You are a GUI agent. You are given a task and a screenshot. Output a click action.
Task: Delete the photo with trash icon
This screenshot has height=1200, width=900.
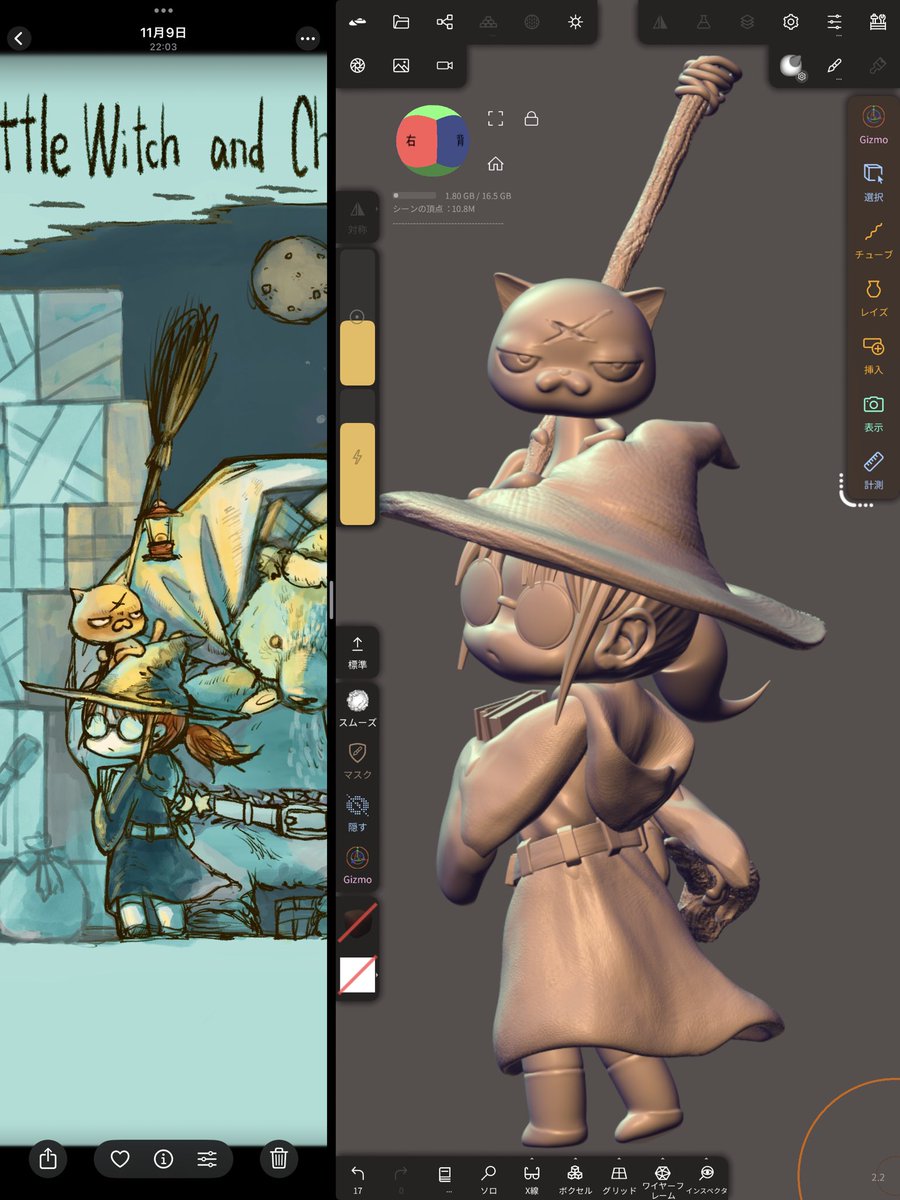coord(279,1159)
